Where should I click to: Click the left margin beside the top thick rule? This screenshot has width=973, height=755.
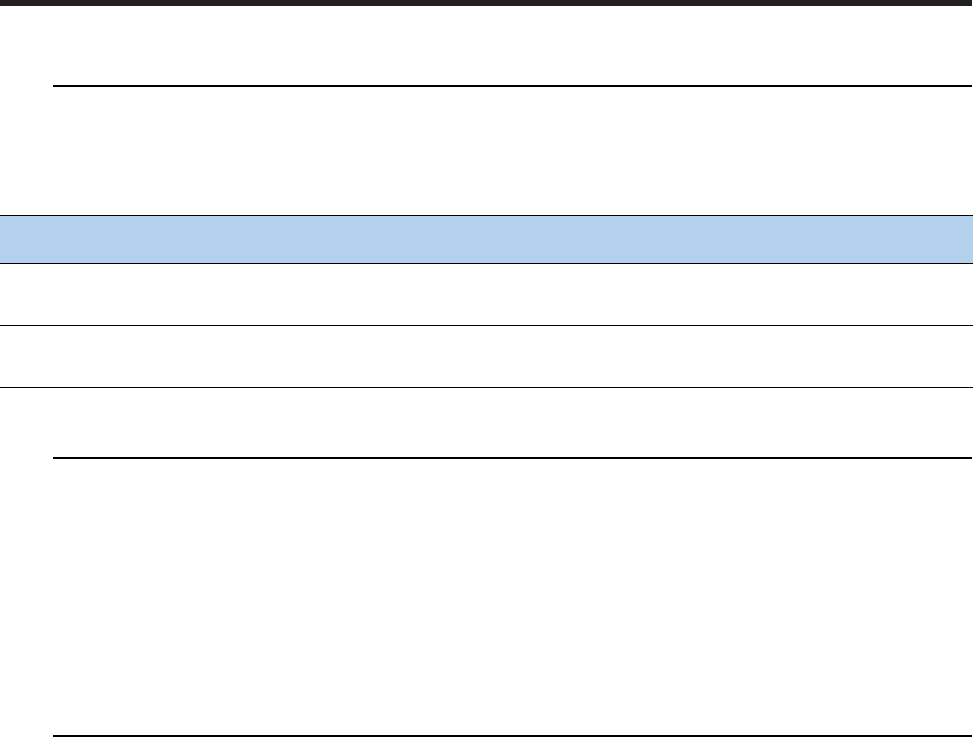tap(26, 86)
